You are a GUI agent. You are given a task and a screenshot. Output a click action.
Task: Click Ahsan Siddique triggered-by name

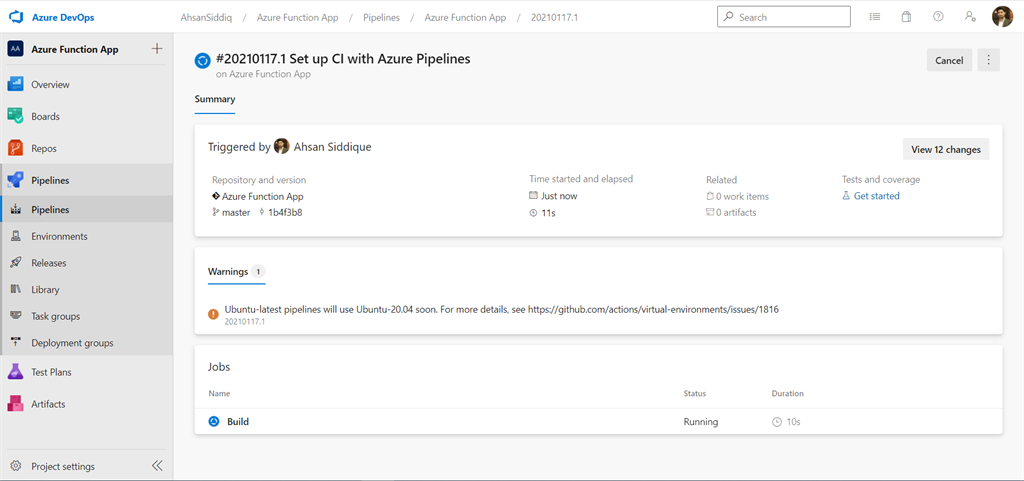click(332, 147)
